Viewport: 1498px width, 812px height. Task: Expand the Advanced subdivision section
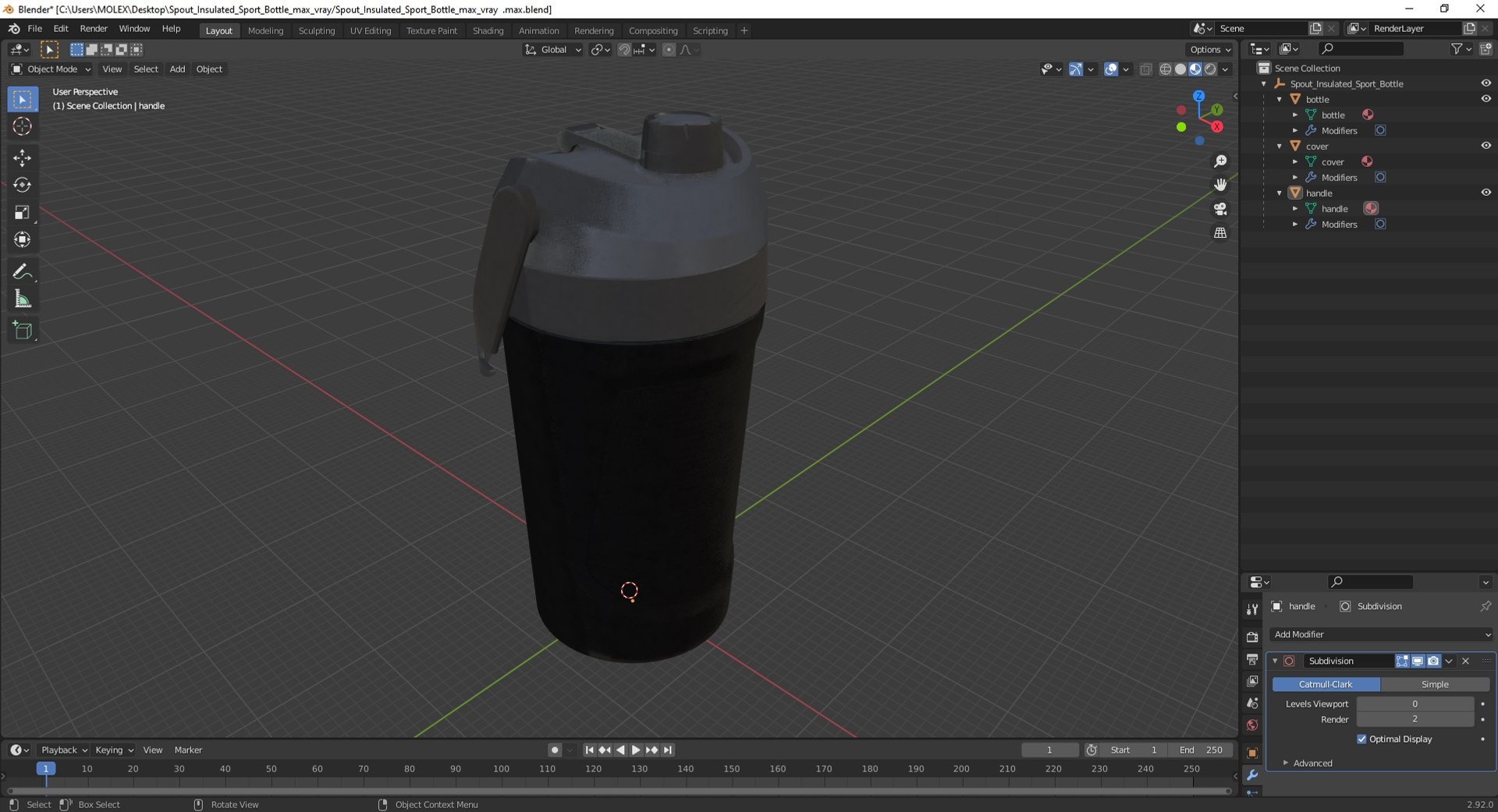point(1313,763)
